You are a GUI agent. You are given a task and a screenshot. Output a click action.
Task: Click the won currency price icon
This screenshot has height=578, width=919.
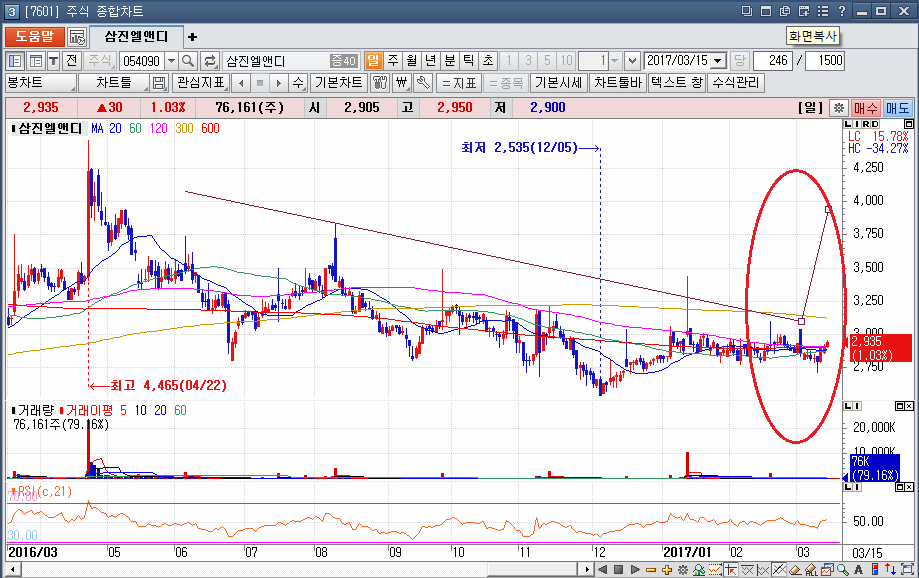pos(402,83)
